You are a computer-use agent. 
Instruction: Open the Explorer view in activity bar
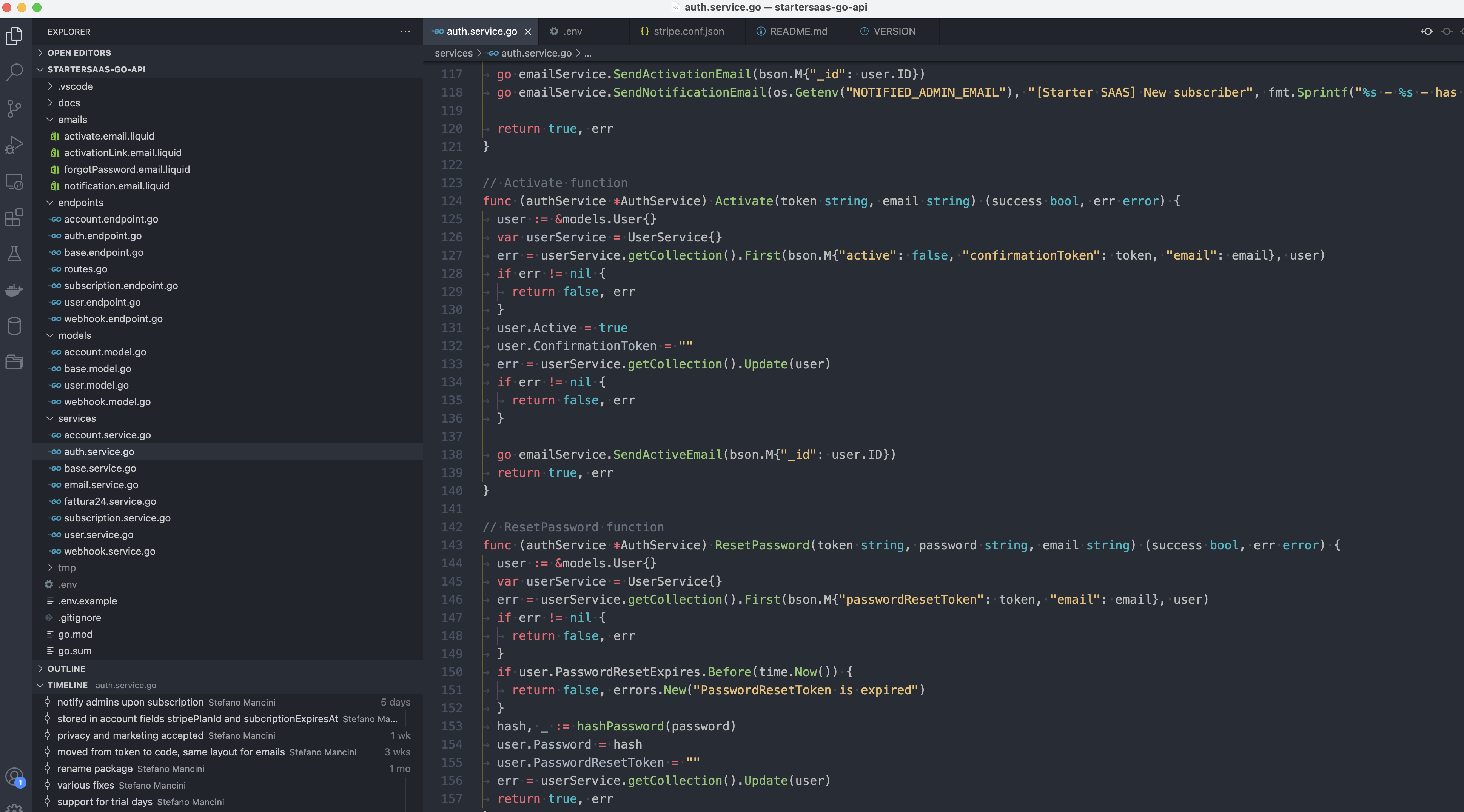point(14,36)
